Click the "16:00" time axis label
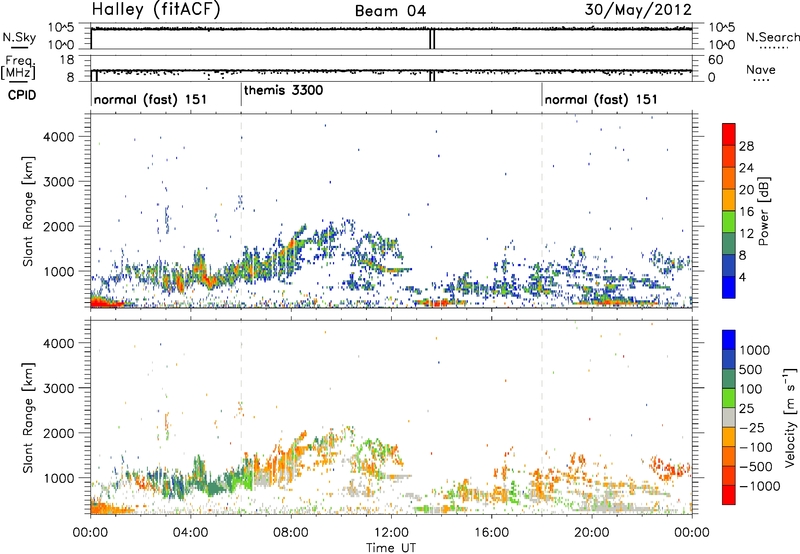Image resolution: width=800 pixels, height=554 pixels. click(491, 533)
